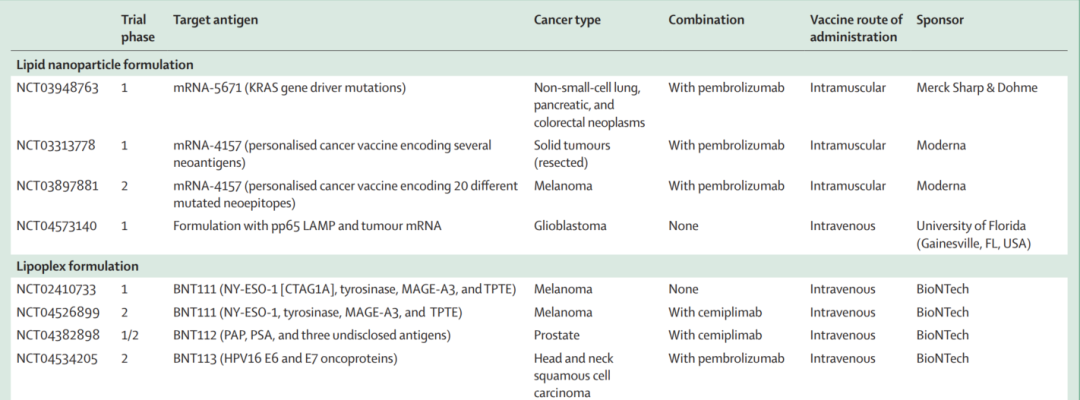
Task: Select trial ID NCT03897881
Action: click(x=57, y=186)
